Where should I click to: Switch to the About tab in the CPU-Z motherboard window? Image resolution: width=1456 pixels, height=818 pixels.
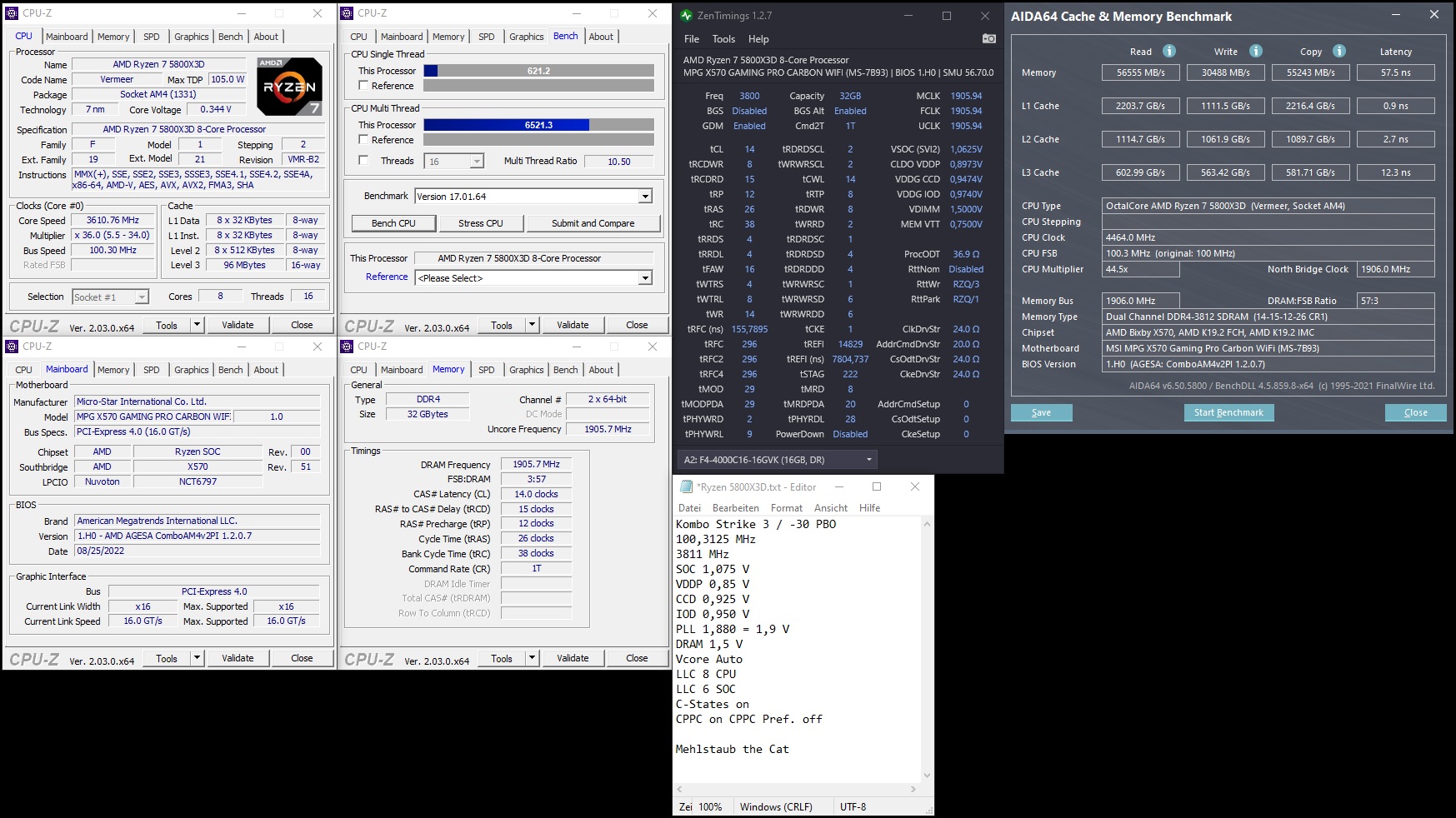click(x=267, y=370)
